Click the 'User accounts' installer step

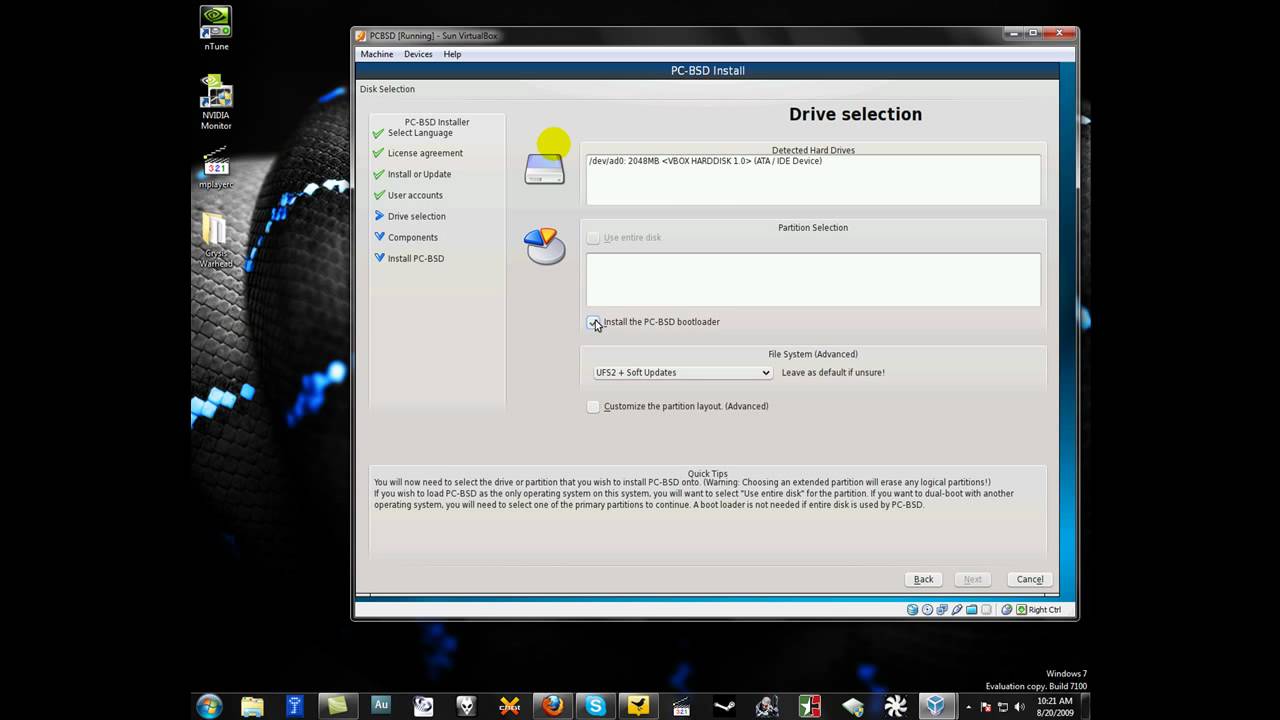coord(415,195)
